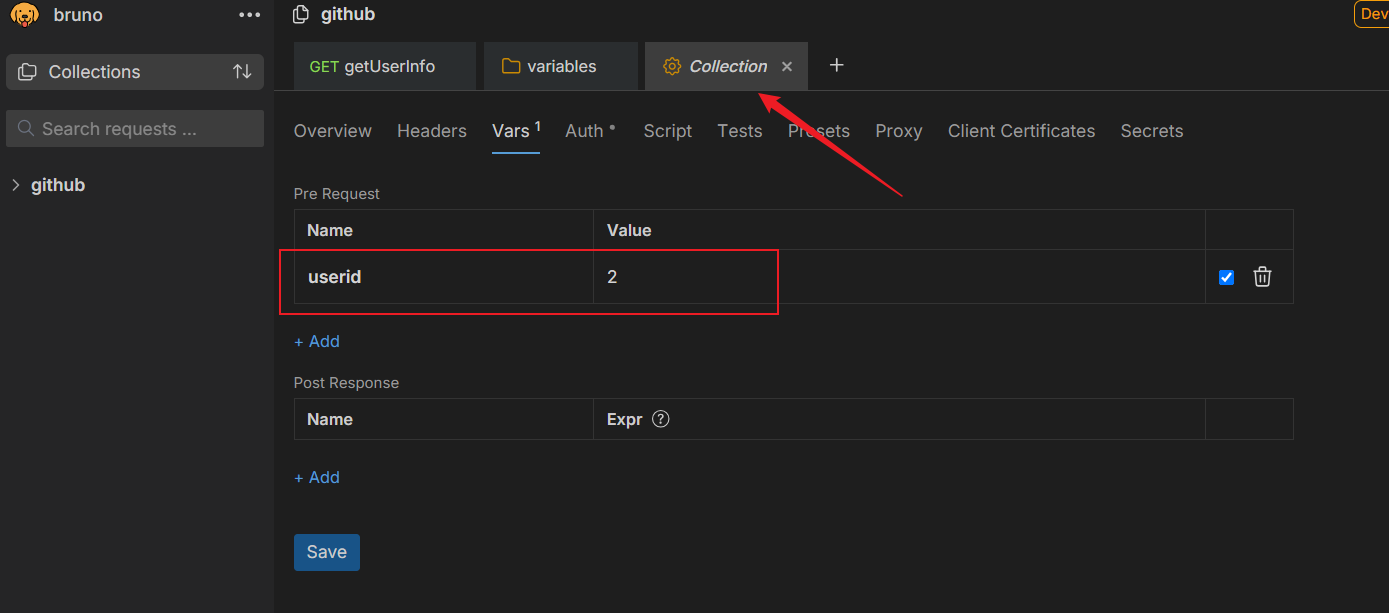Switch to the variables folder tab

561,66
